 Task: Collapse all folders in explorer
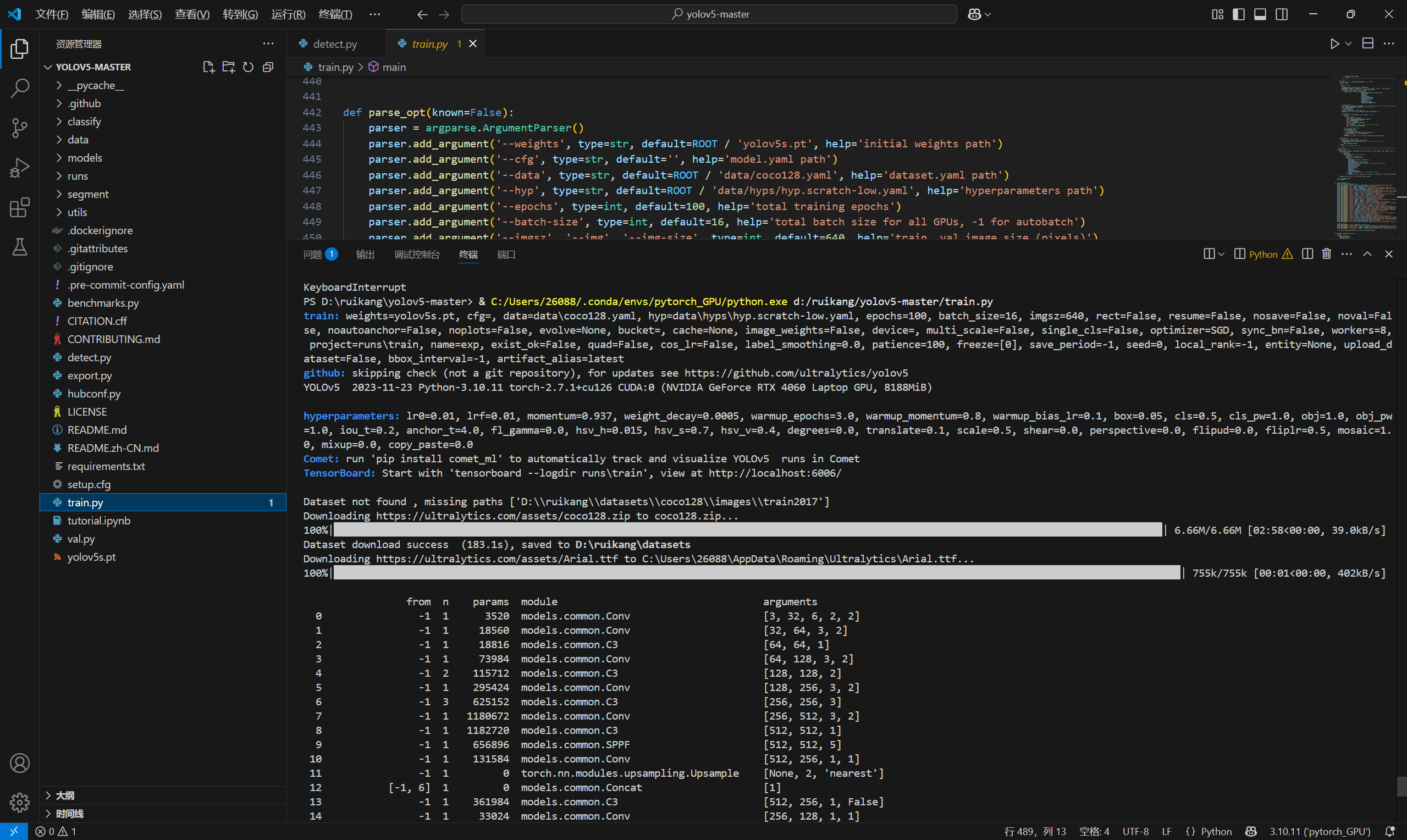268,67
